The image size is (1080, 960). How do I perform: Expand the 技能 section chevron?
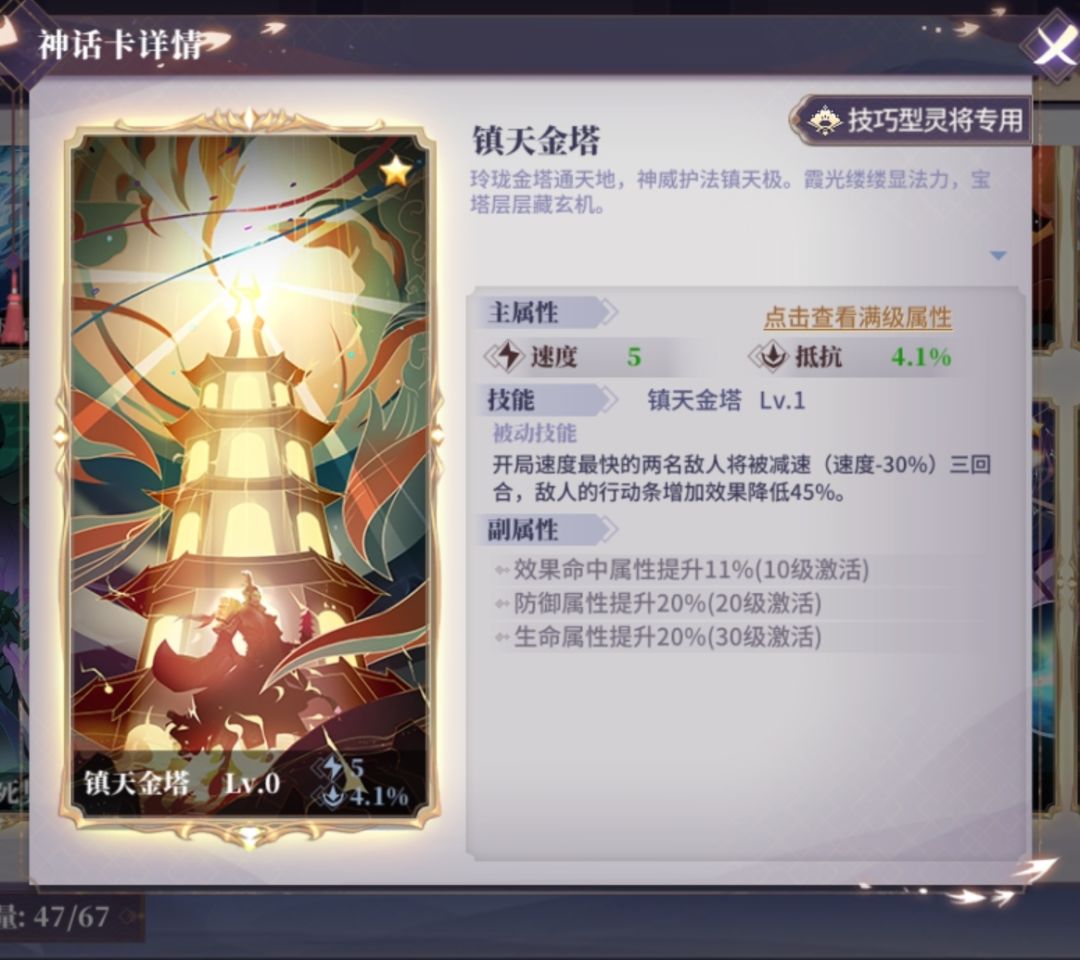[608, 400]
